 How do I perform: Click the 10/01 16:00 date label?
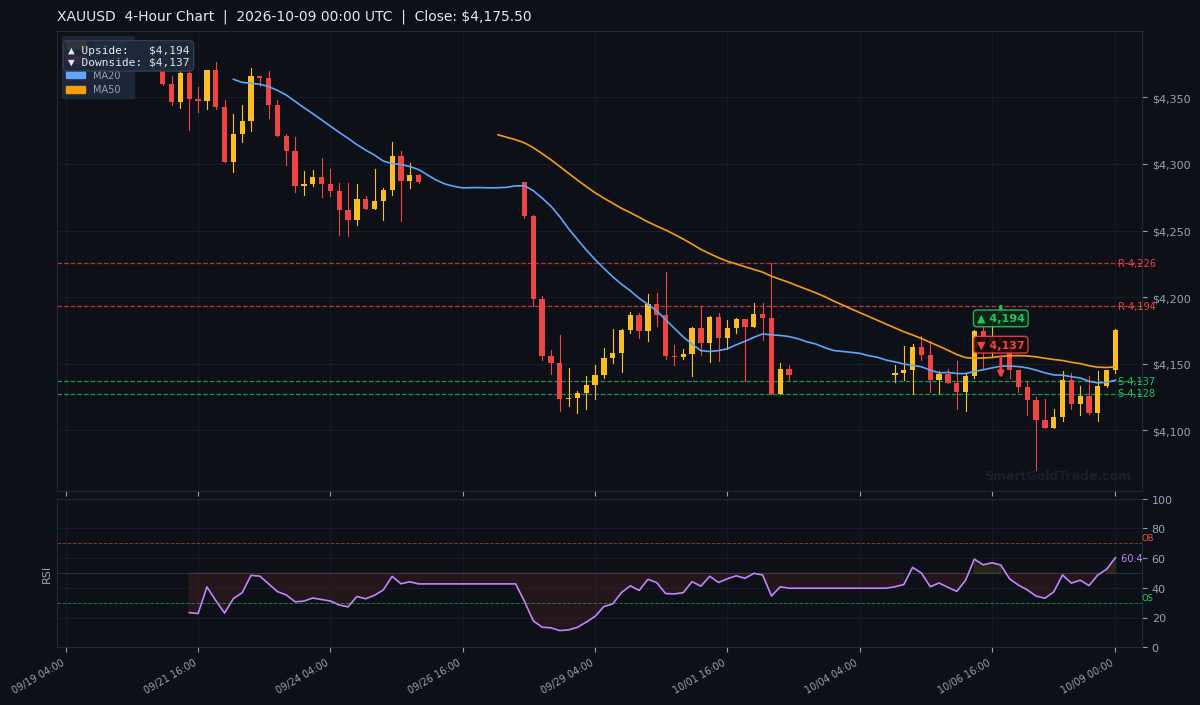(699, 675)
